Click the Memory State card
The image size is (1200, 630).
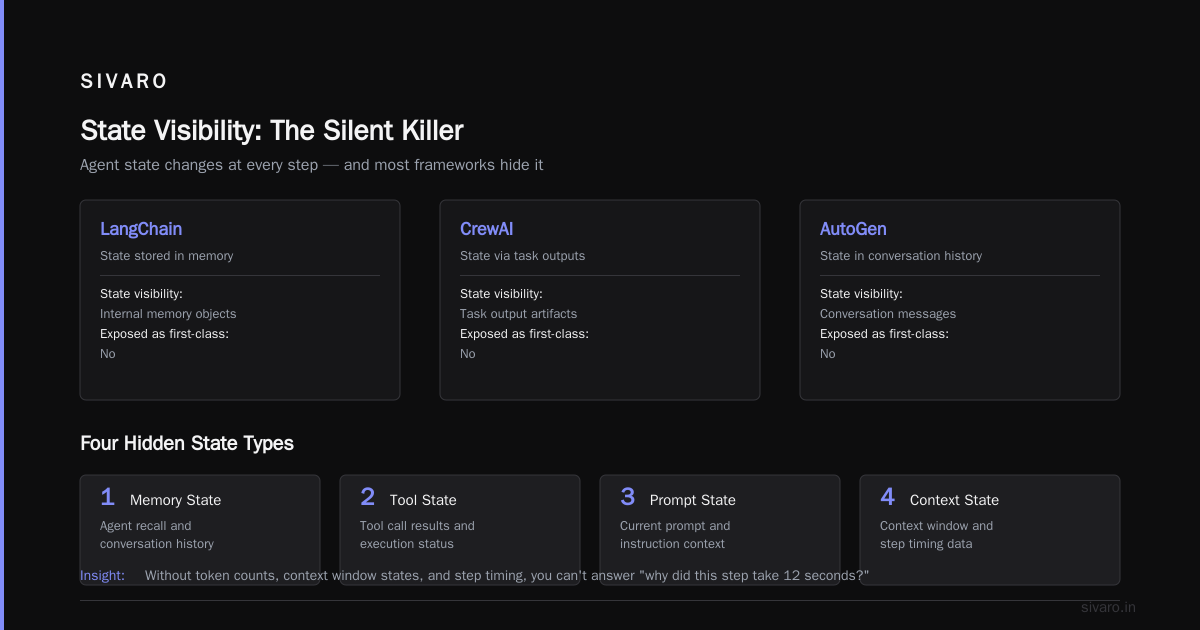200,530
